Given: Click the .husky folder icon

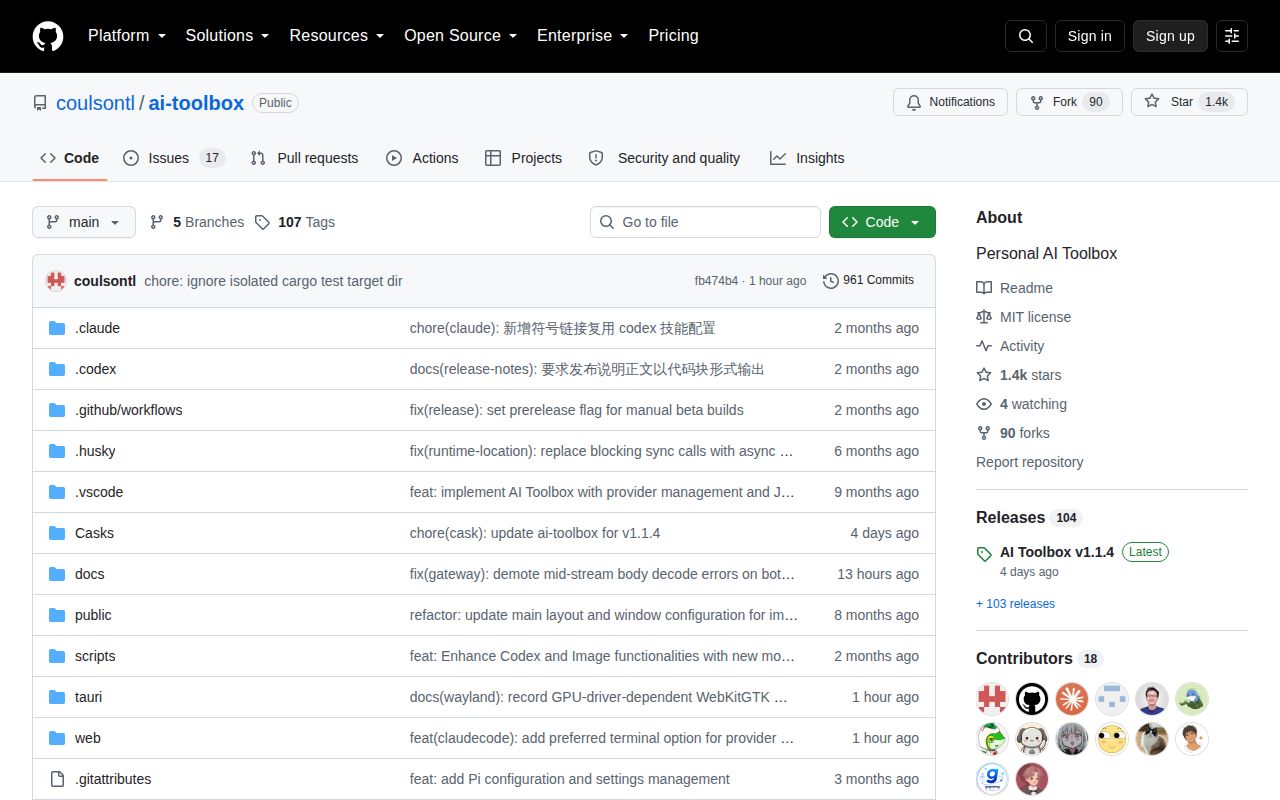Looking at the screenshot, I should click(57, 451).
